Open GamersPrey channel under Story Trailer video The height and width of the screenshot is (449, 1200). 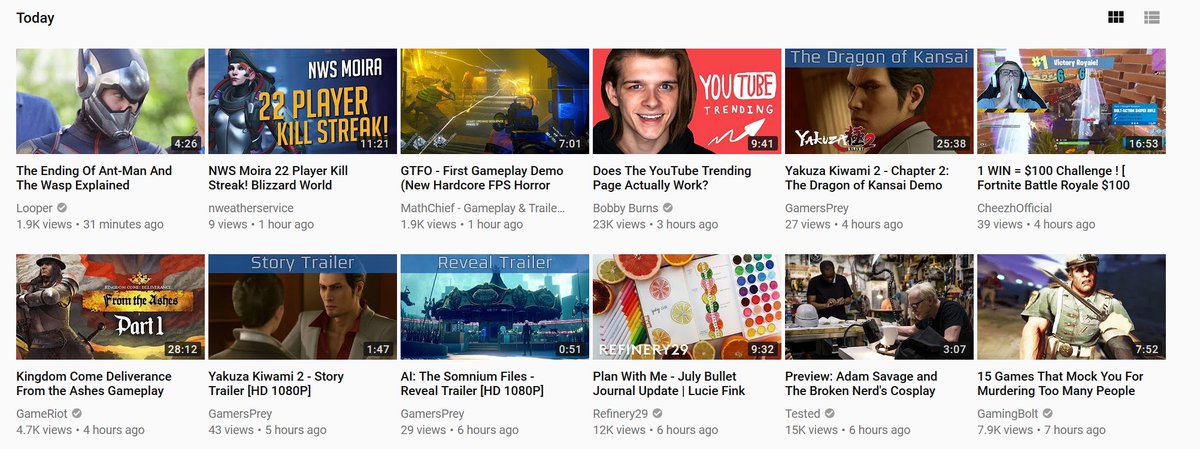tap(240, 414)
